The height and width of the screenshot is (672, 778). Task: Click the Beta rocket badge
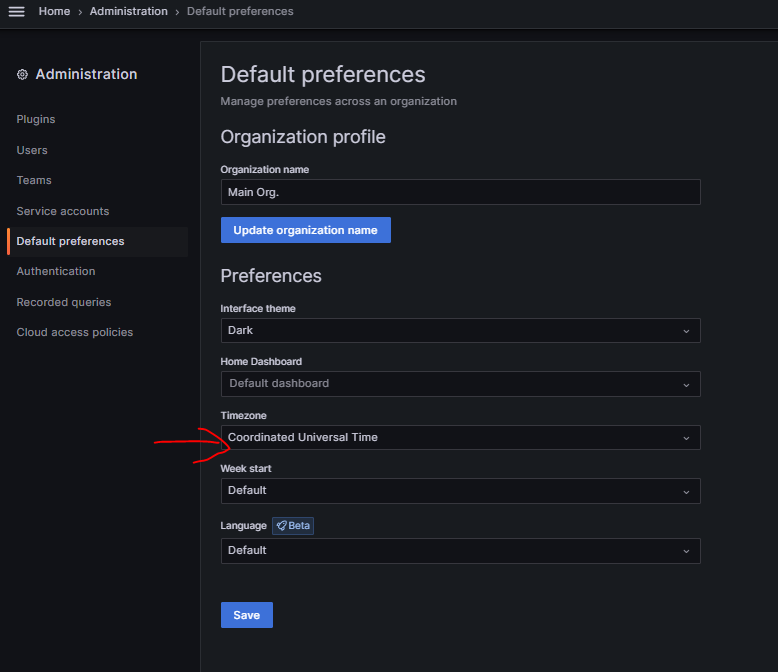pos(293,526)
